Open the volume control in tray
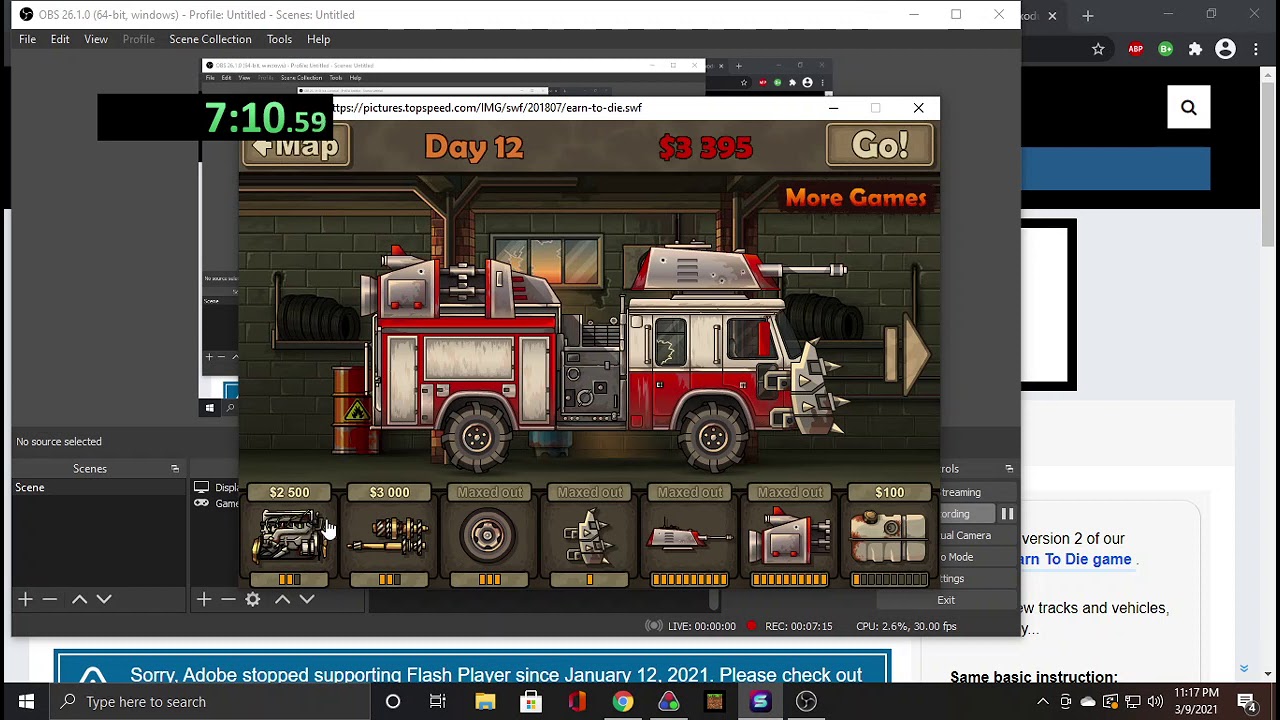 (1155, 702)
